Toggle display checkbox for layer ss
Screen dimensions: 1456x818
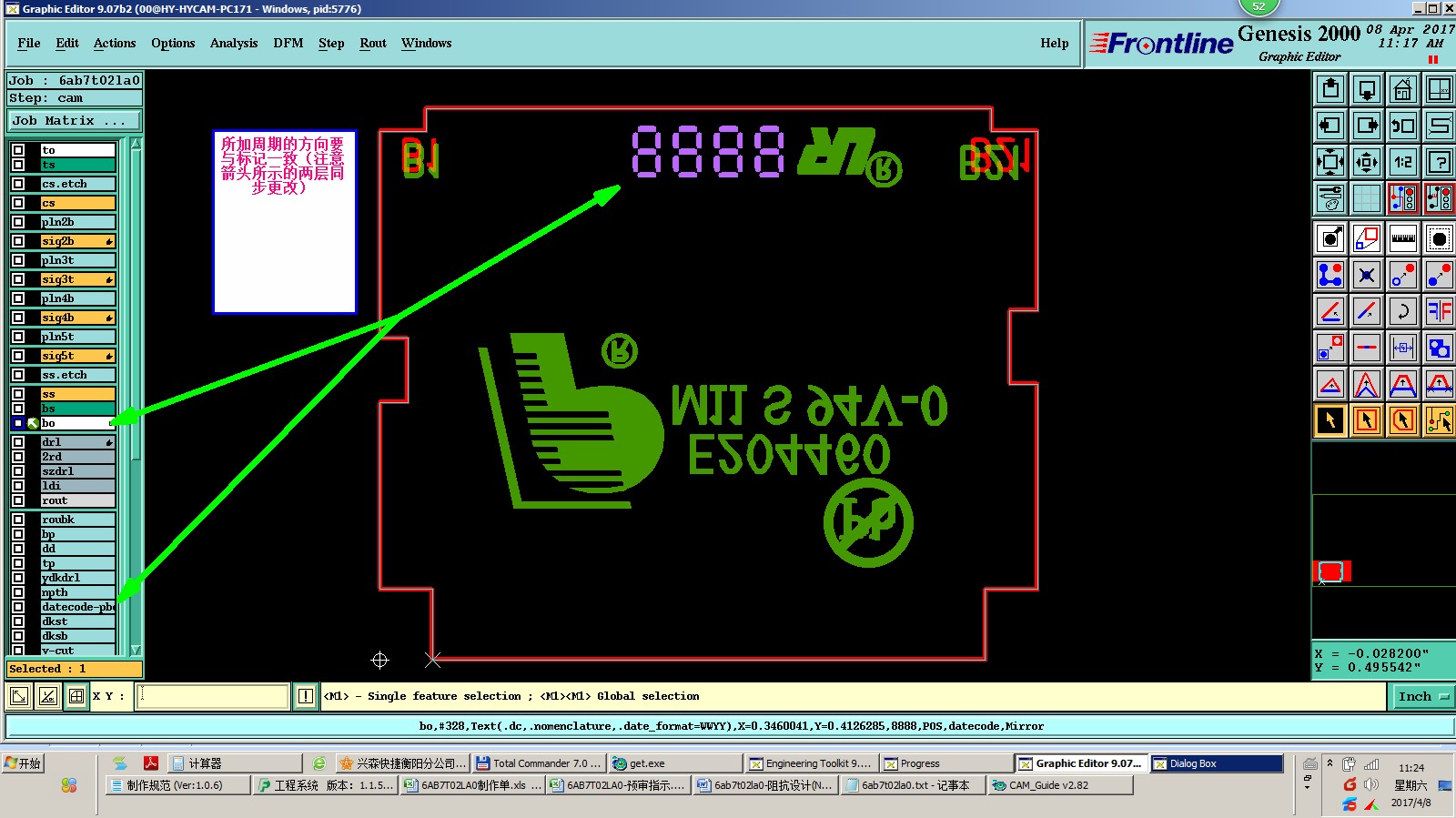[18, 394]
